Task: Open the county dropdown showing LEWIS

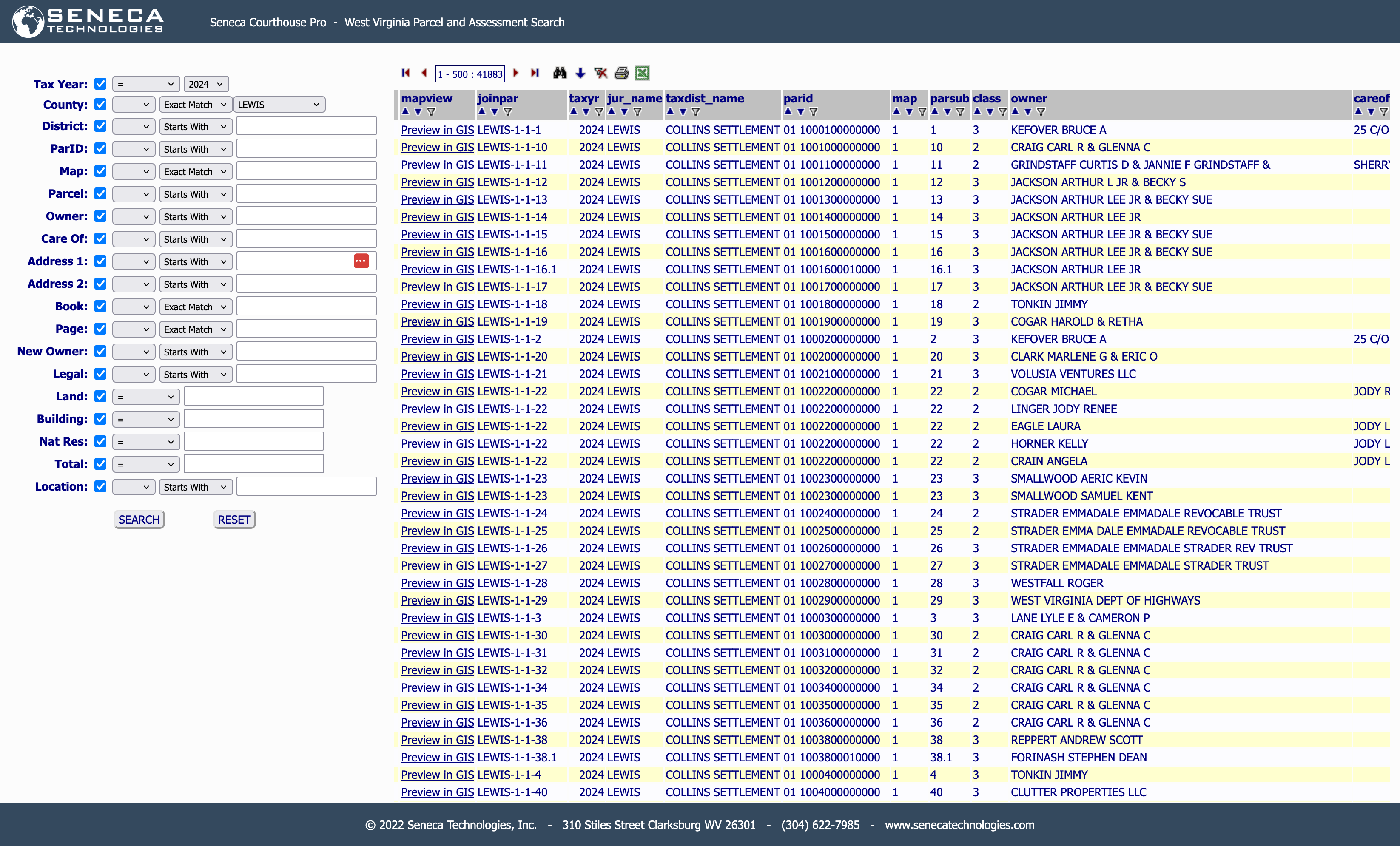Action: [279, 104]
